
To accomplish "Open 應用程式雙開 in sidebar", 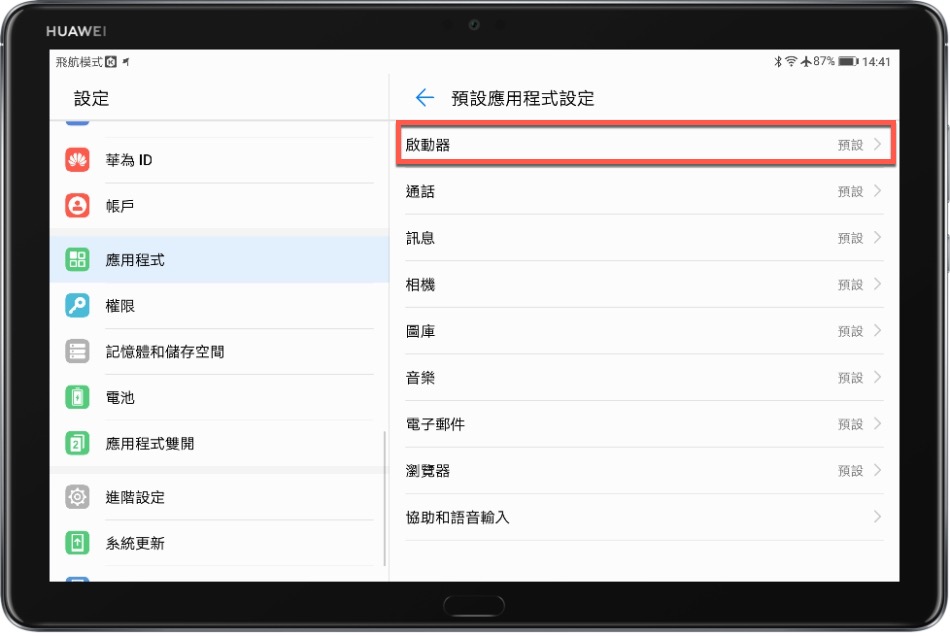I will pyautogui.click(x=219, y=444).
